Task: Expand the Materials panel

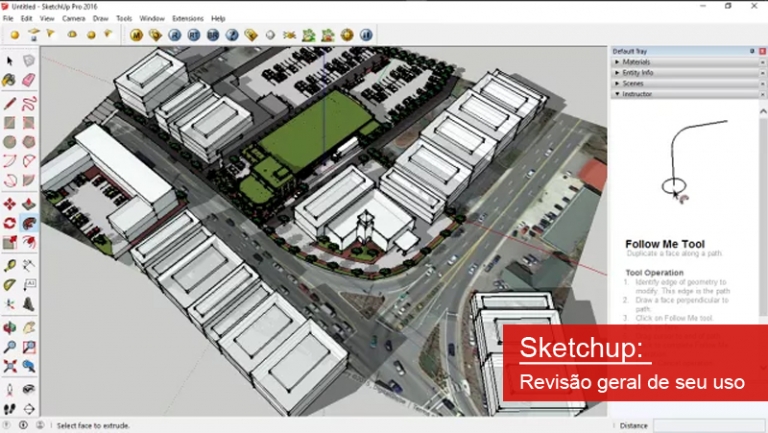Action: pyautogui.click(x=686, y=62)
